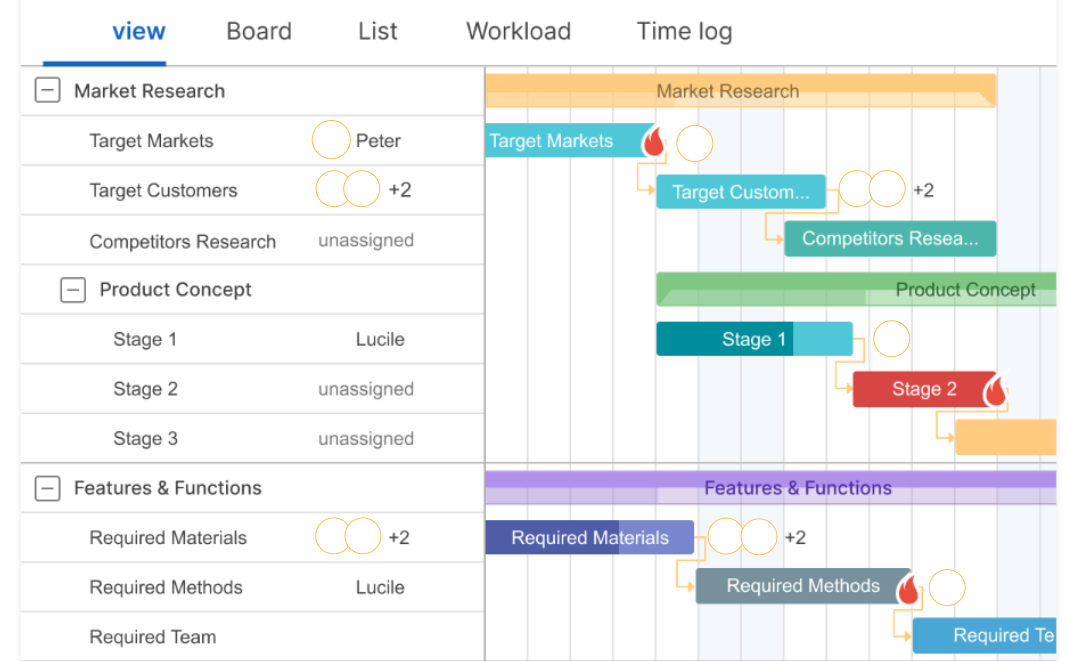Click unassigned for Competitors Research
The width and height of the screenshot is (1068, 661).
366,241
